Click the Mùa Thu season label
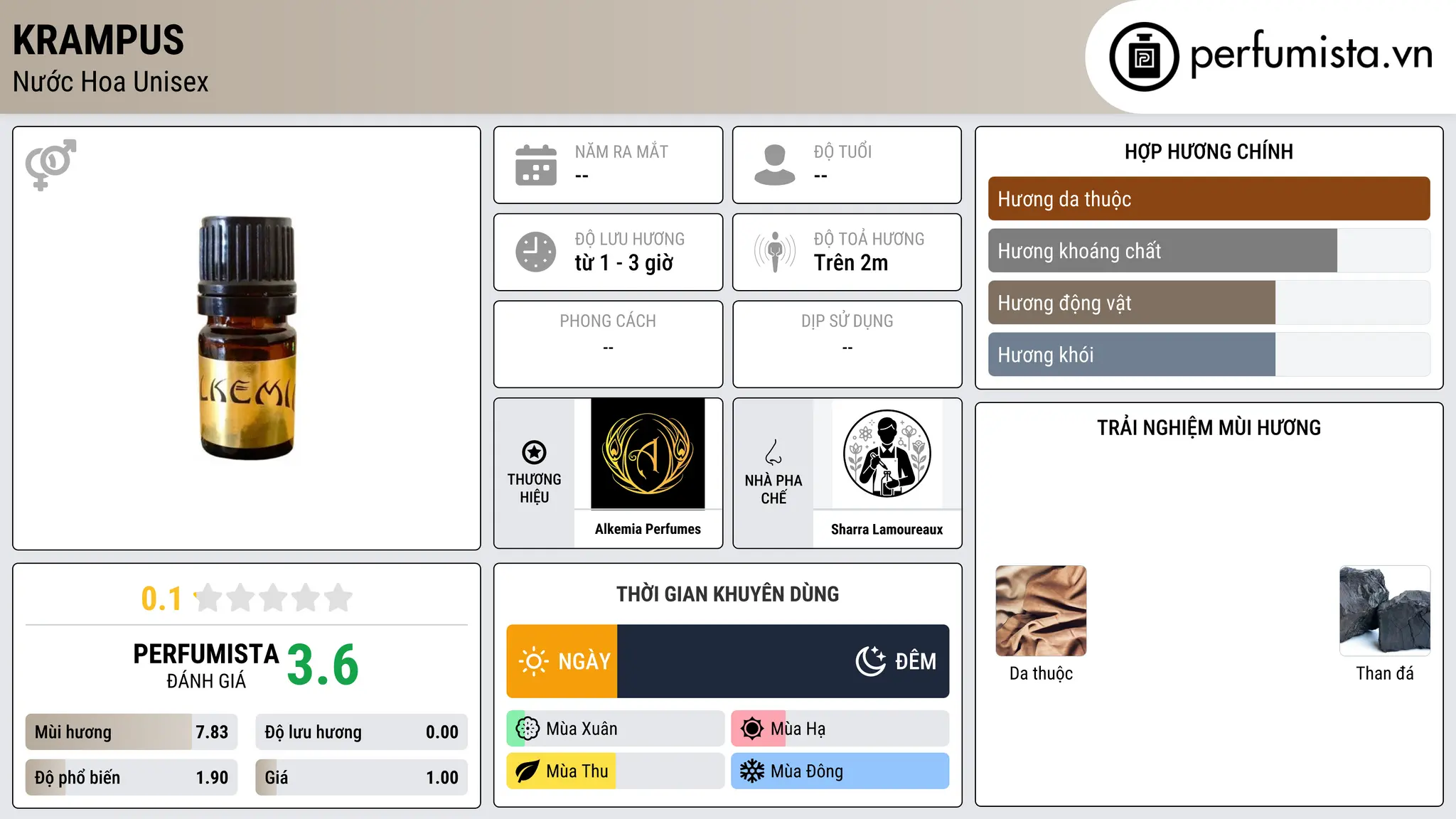1456x819 pixels. pos(577,771)
